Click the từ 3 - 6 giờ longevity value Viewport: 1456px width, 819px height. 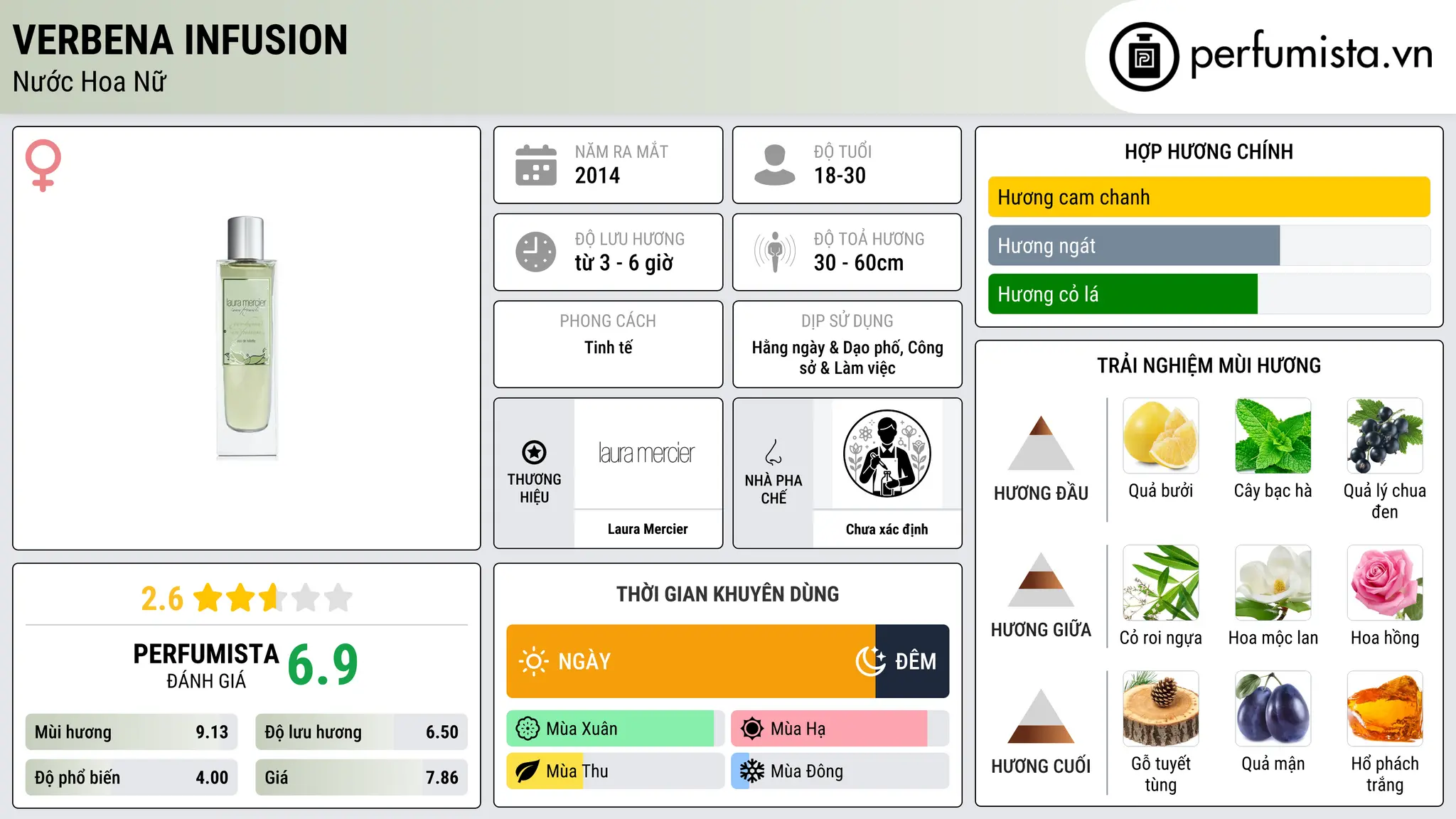point(623,263)
